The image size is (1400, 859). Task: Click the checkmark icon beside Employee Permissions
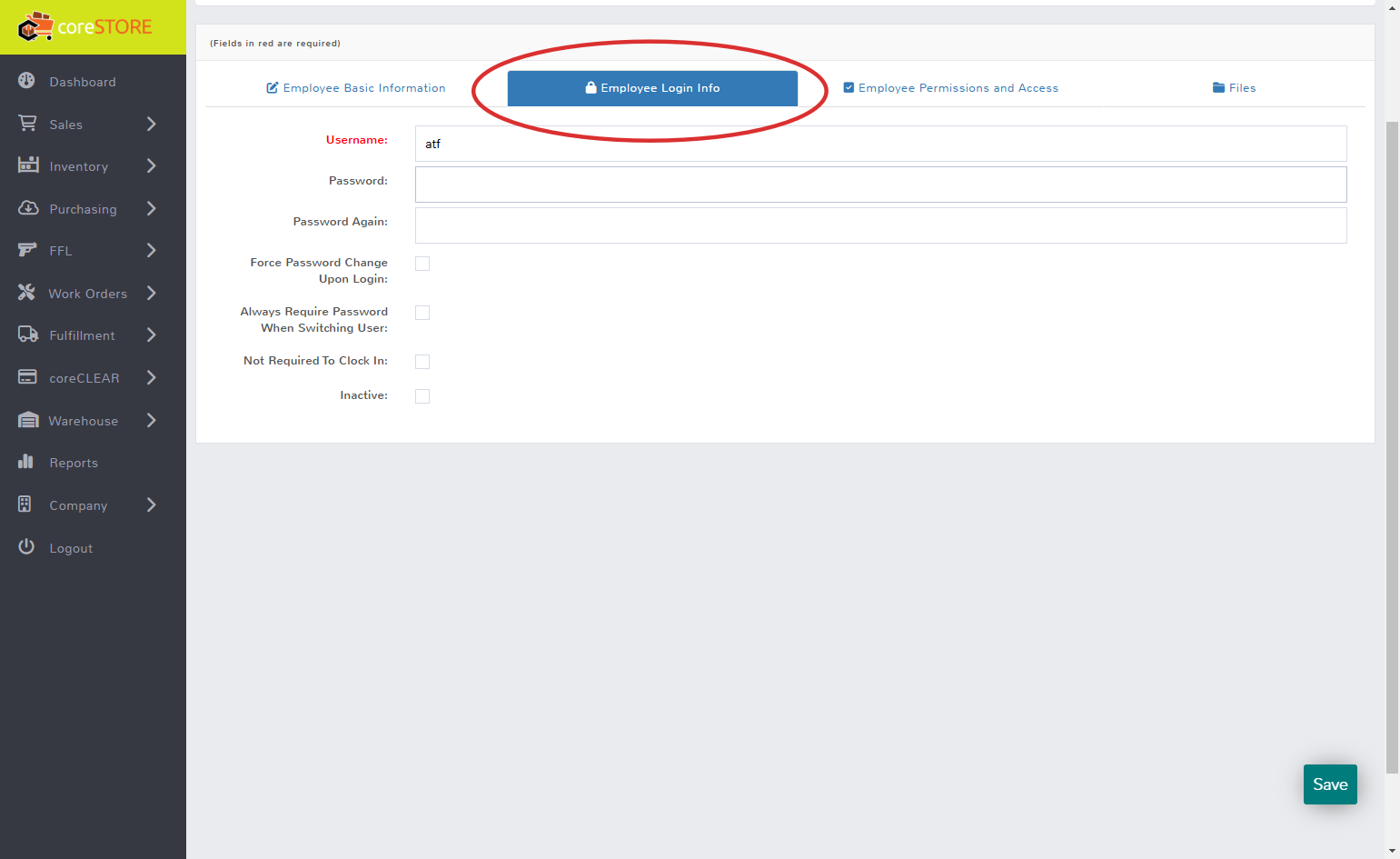tap(849, 88)
